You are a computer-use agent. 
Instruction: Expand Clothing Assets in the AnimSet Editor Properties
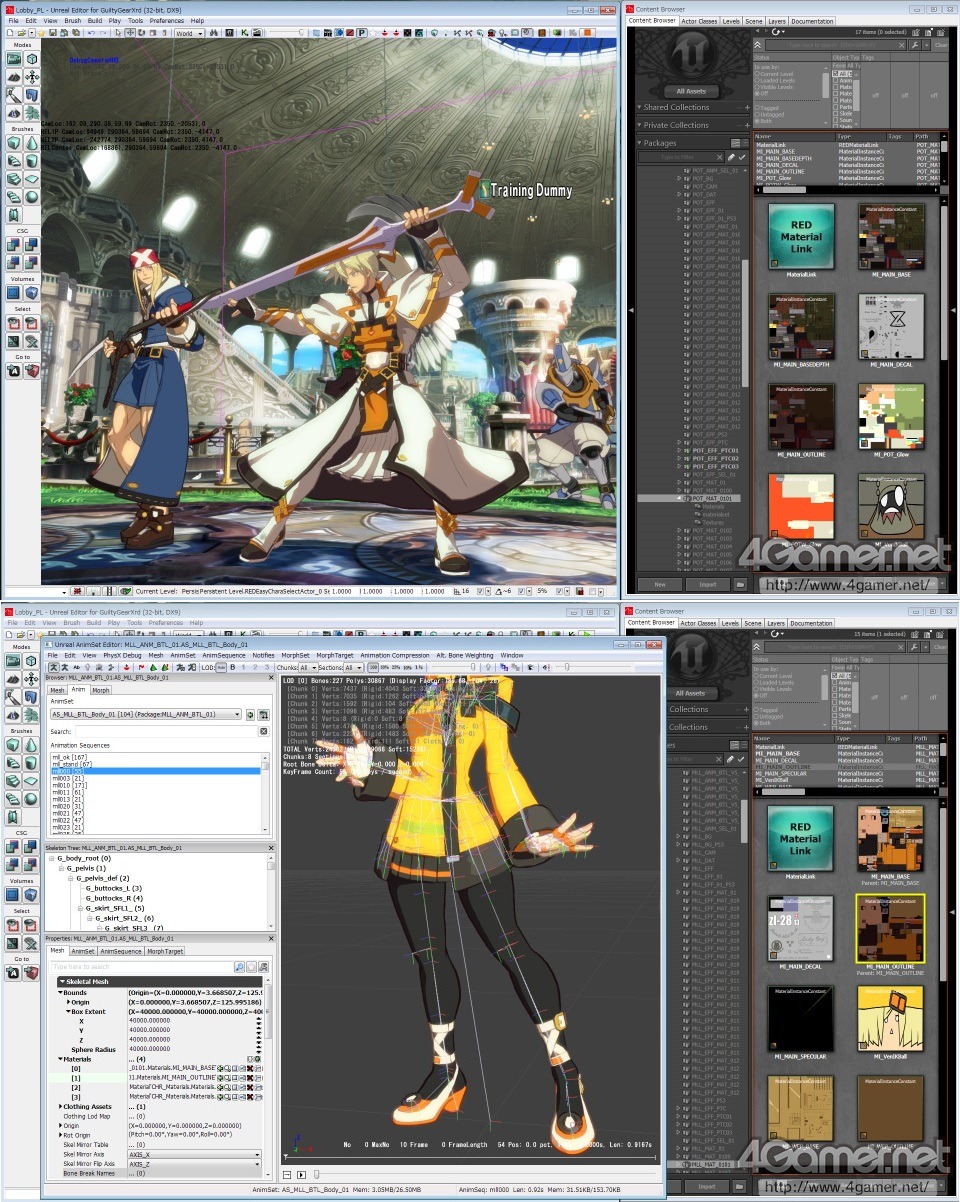(60, 1106)
